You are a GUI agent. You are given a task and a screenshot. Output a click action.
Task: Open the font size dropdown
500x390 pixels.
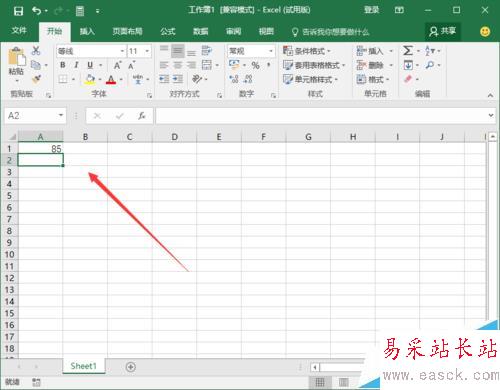(147, 51)
